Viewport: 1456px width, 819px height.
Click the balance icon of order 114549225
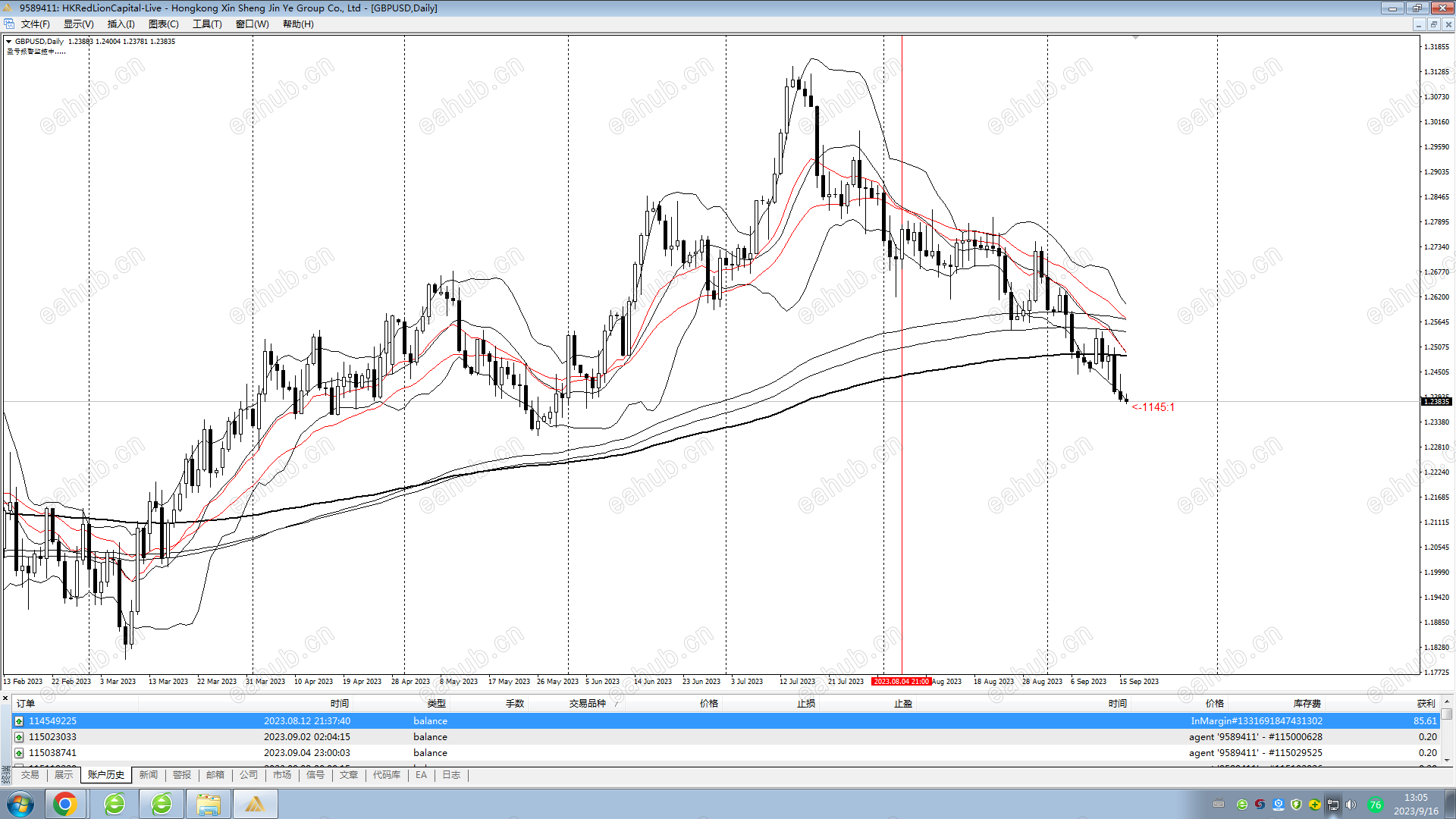(x=19, y=721)
